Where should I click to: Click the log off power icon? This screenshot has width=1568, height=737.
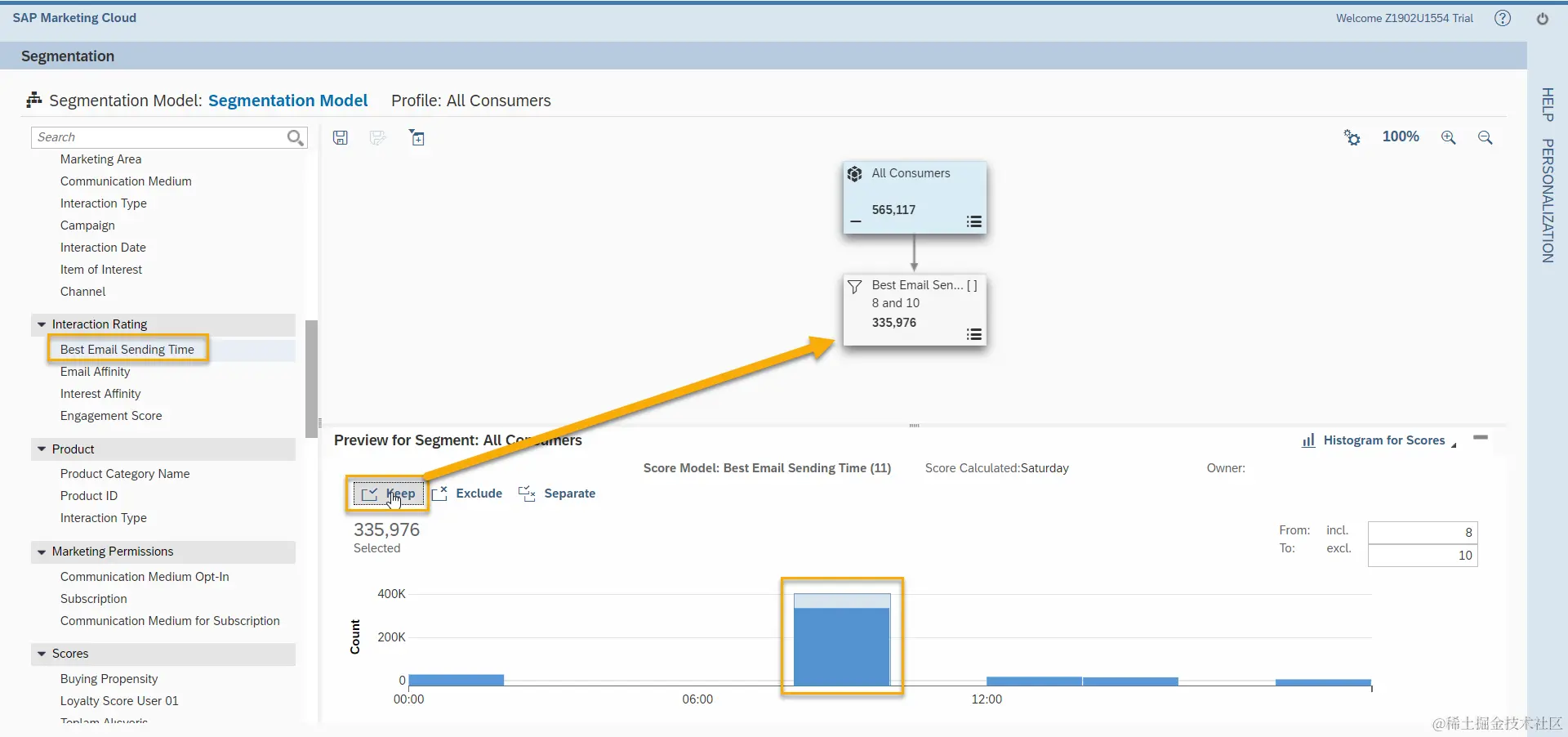[1543, 18]
